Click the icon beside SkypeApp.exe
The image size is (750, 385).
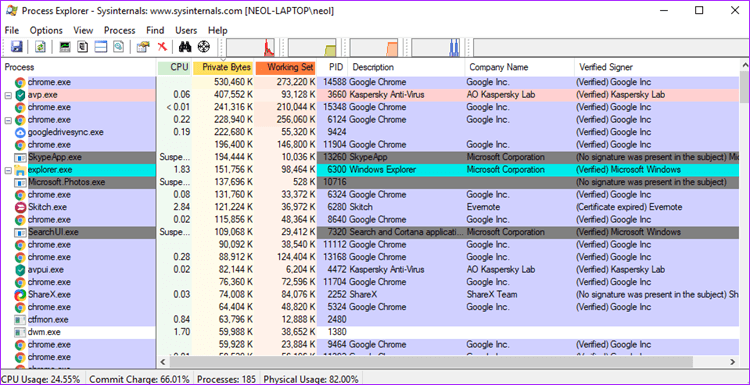click(x=20, y=157)
